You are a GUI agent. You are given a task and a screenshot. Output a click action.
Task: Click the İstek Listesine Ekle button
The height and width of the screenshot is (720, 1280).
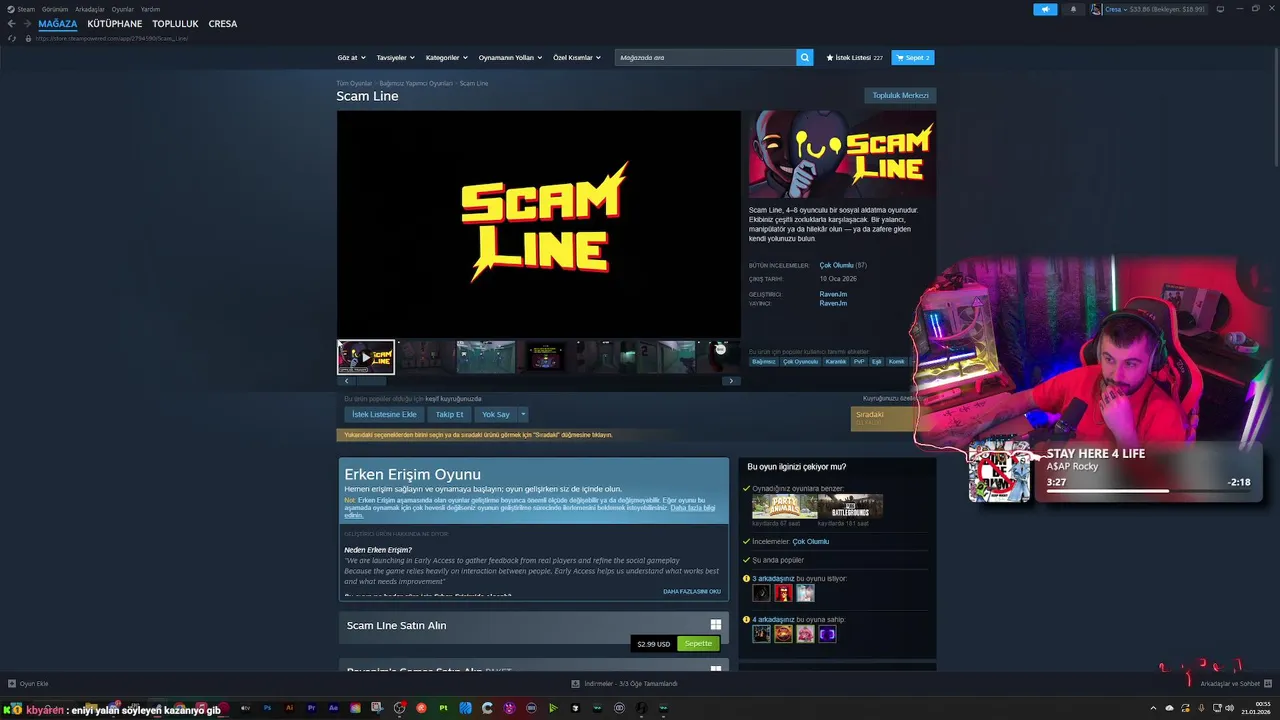coord(384,414)
